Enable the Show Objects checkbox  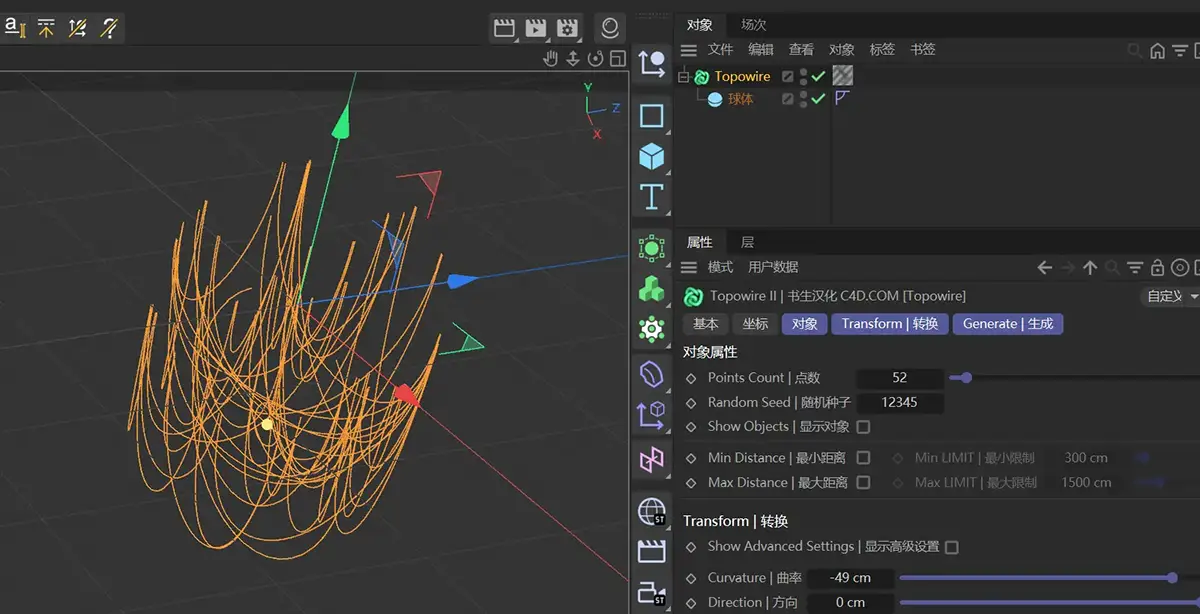(x=863, y=427)
